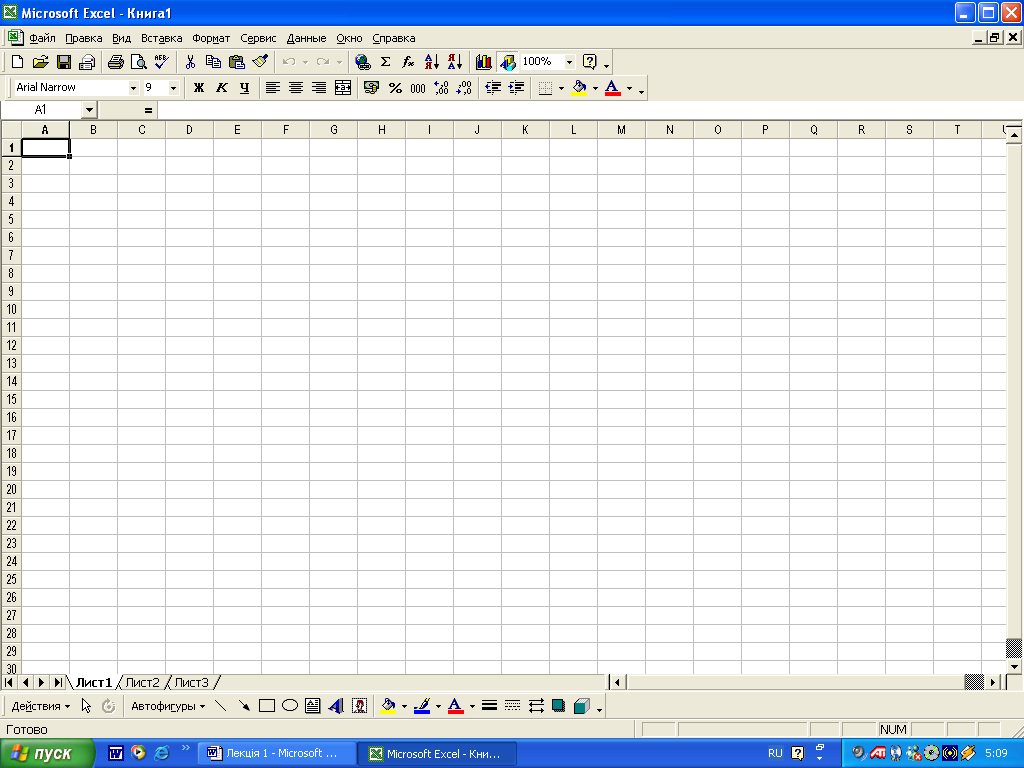
Task: Merge and center cells icon
Action: [x=343, y=88]
